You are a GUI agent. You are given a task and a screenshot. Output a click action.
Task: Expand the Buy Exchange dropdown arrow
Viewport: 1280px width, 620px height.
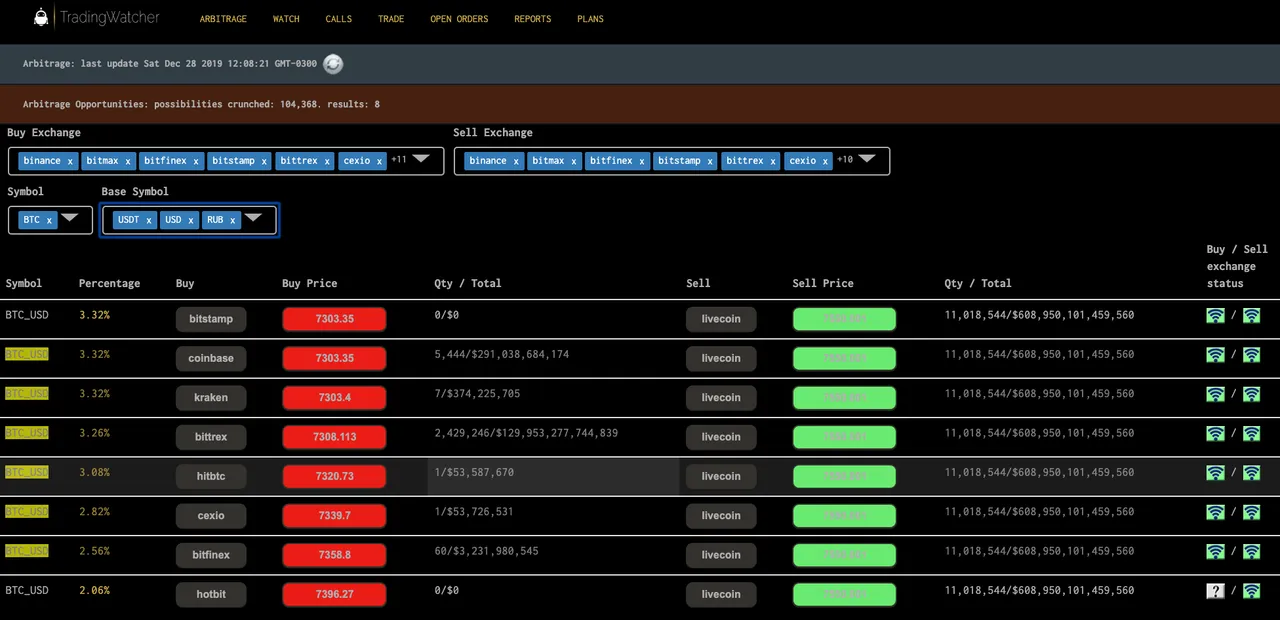[421, 159]
